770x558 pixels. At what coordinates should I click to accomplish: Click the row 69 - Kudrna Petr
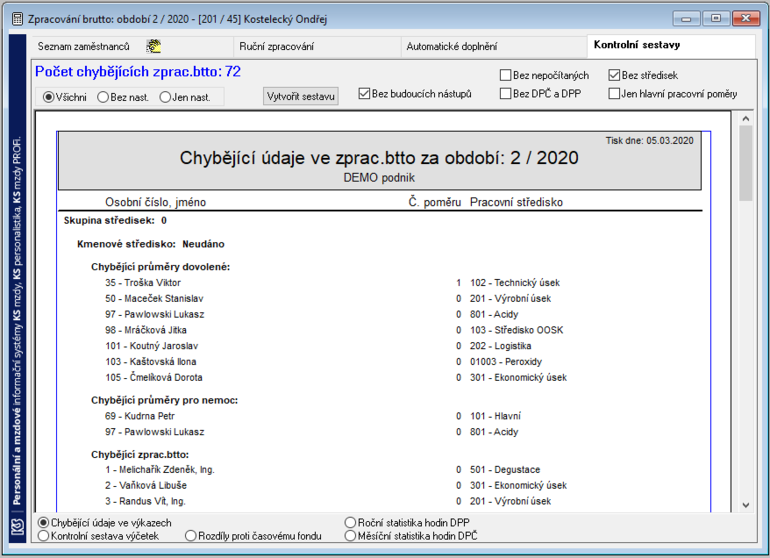pos(139,416)
